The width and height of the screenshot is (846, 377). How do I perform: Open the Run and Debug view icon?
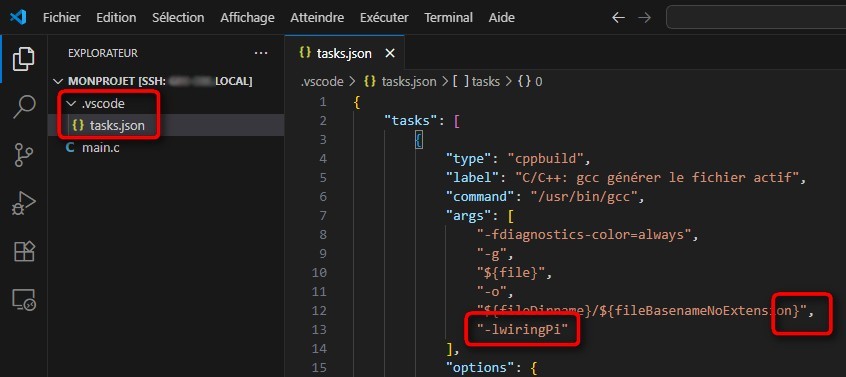24,203
